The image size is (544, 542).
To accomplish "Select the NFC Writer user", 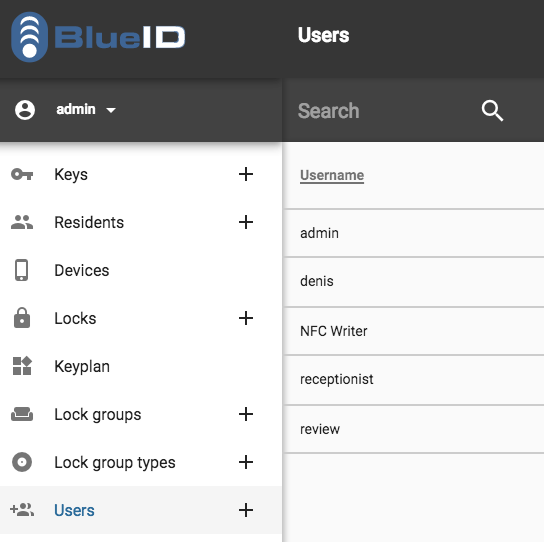I will [414, 331].
